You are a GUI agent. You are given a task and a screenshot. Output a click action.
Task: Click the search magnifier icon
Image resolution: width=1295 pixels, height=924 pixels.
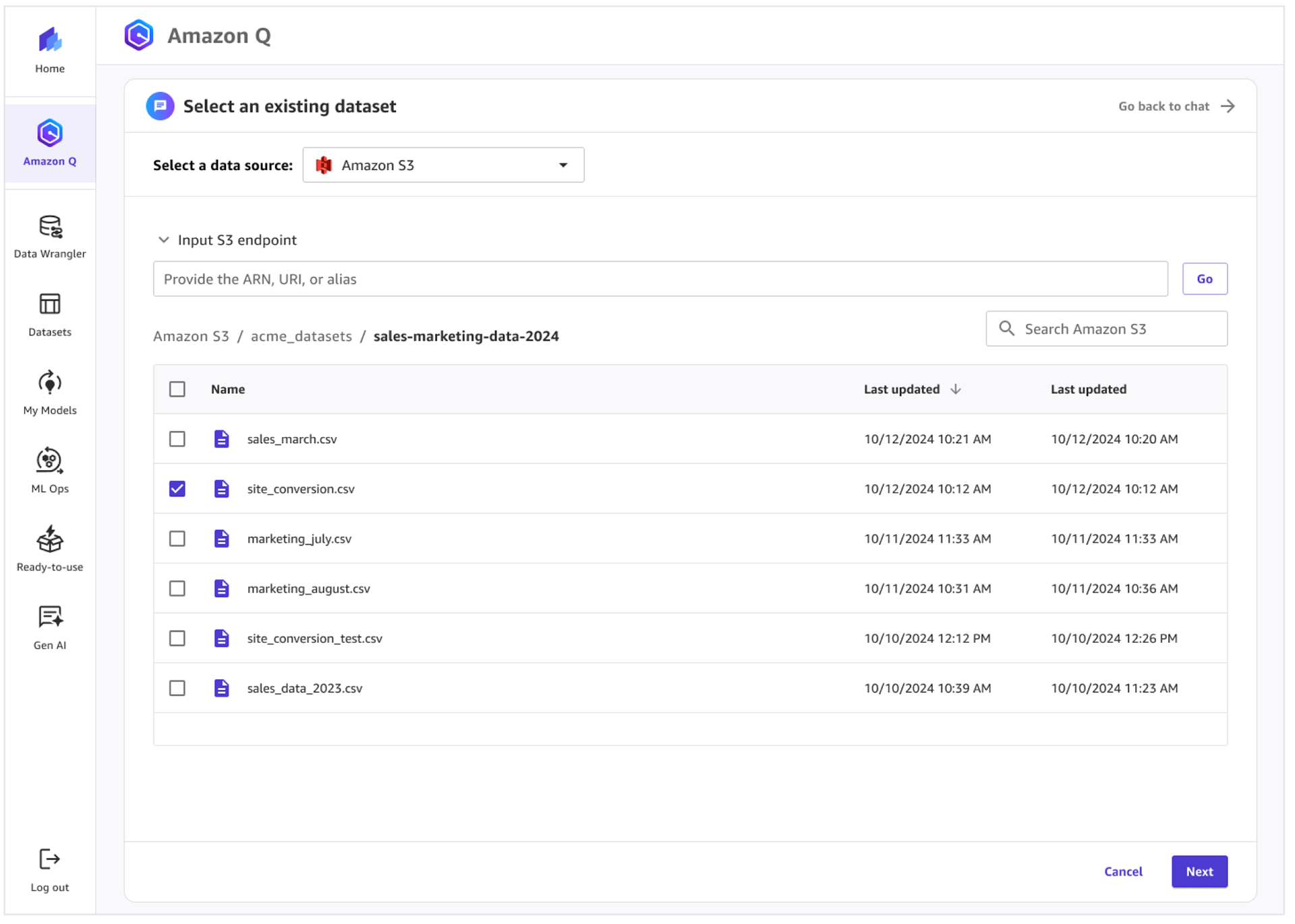pos(1007,328)
